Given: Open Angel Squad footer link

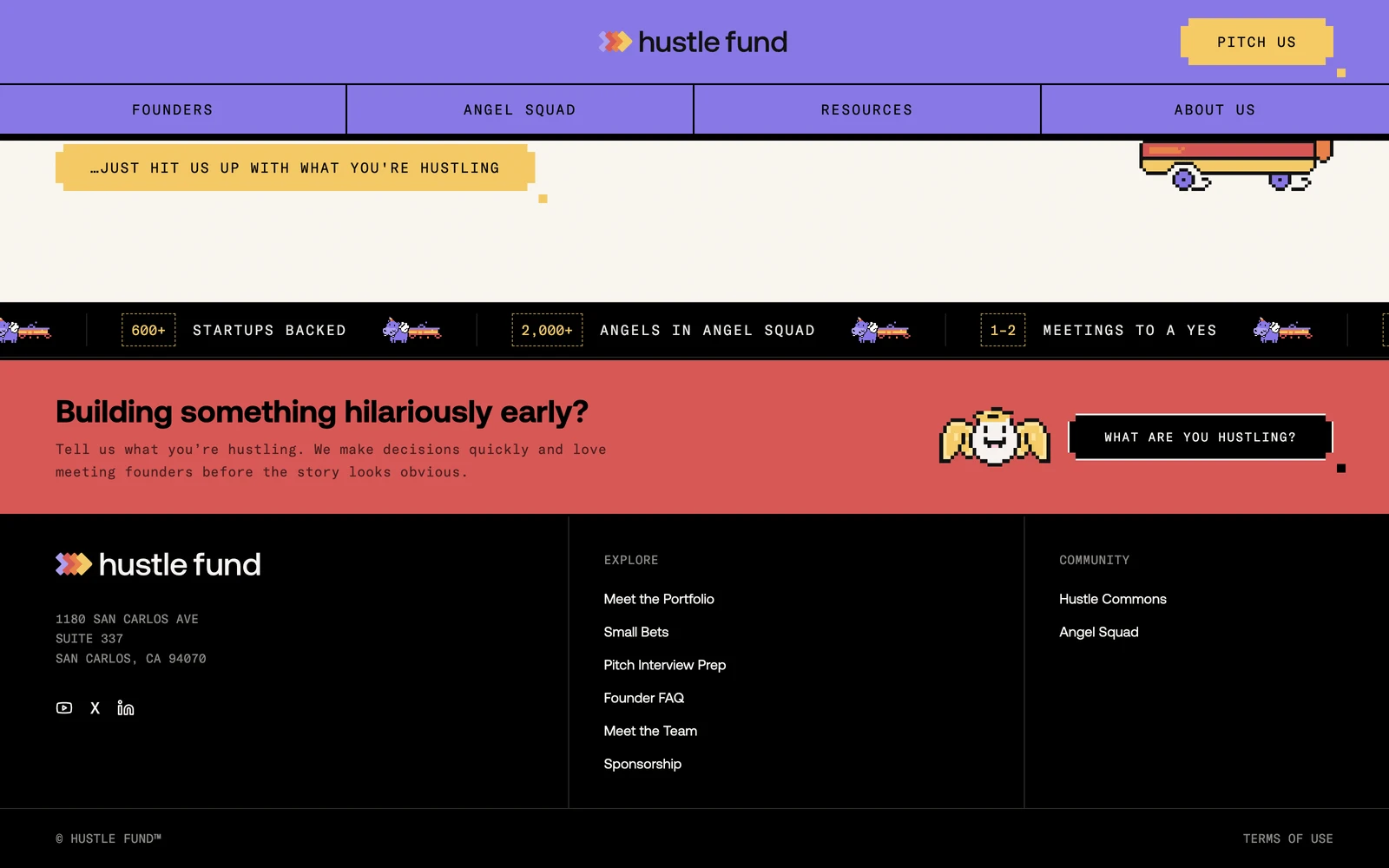Looking at the screenshot, I should 1099,632.
